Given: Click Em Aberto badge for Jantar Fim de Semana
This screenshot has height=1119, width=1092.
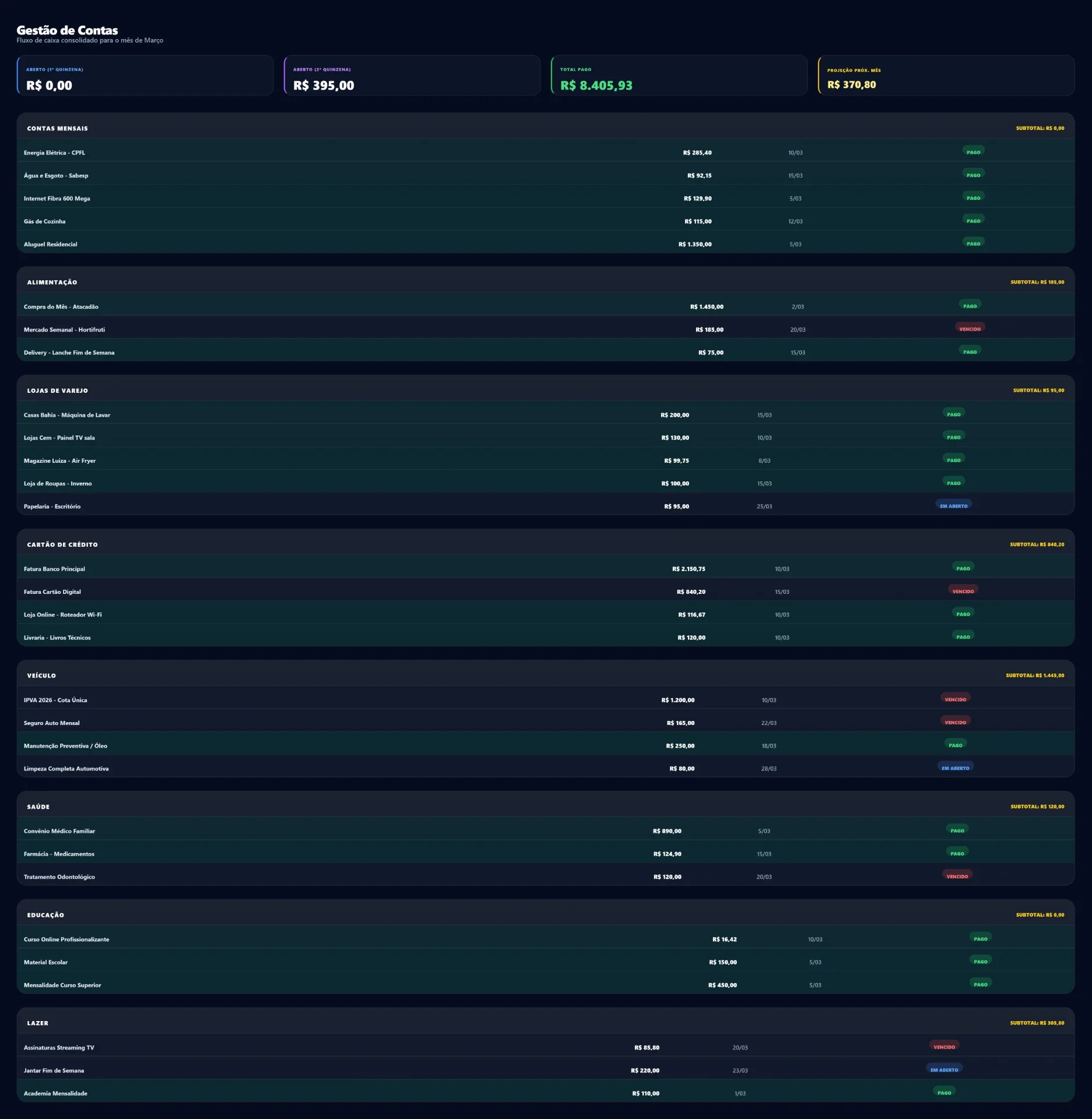Looking at the screenshot, I should click(x=944, y=1069).
